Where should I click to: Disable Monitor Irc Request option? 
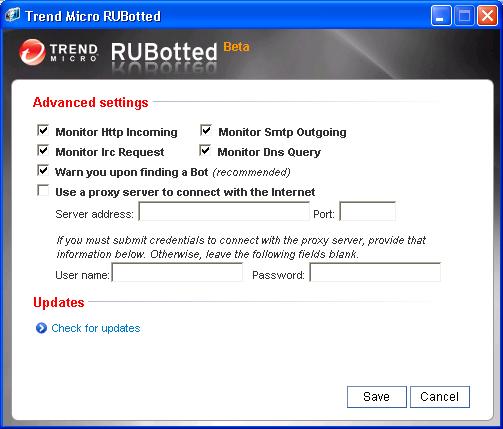click(x=43, y=150)
